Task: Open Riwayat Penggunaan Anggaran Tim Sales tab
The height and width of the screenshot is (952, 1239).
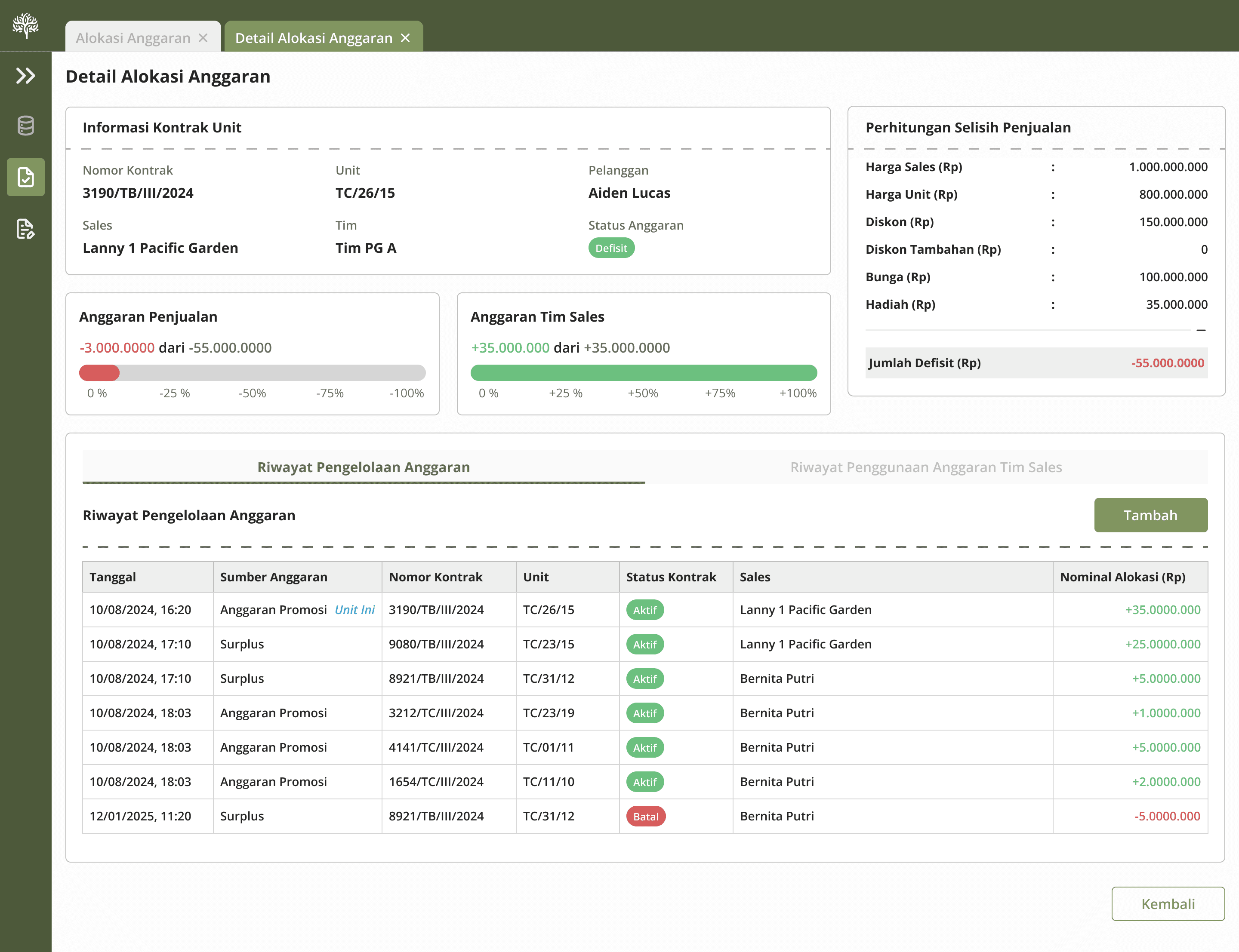Action: tap(926, 467)
